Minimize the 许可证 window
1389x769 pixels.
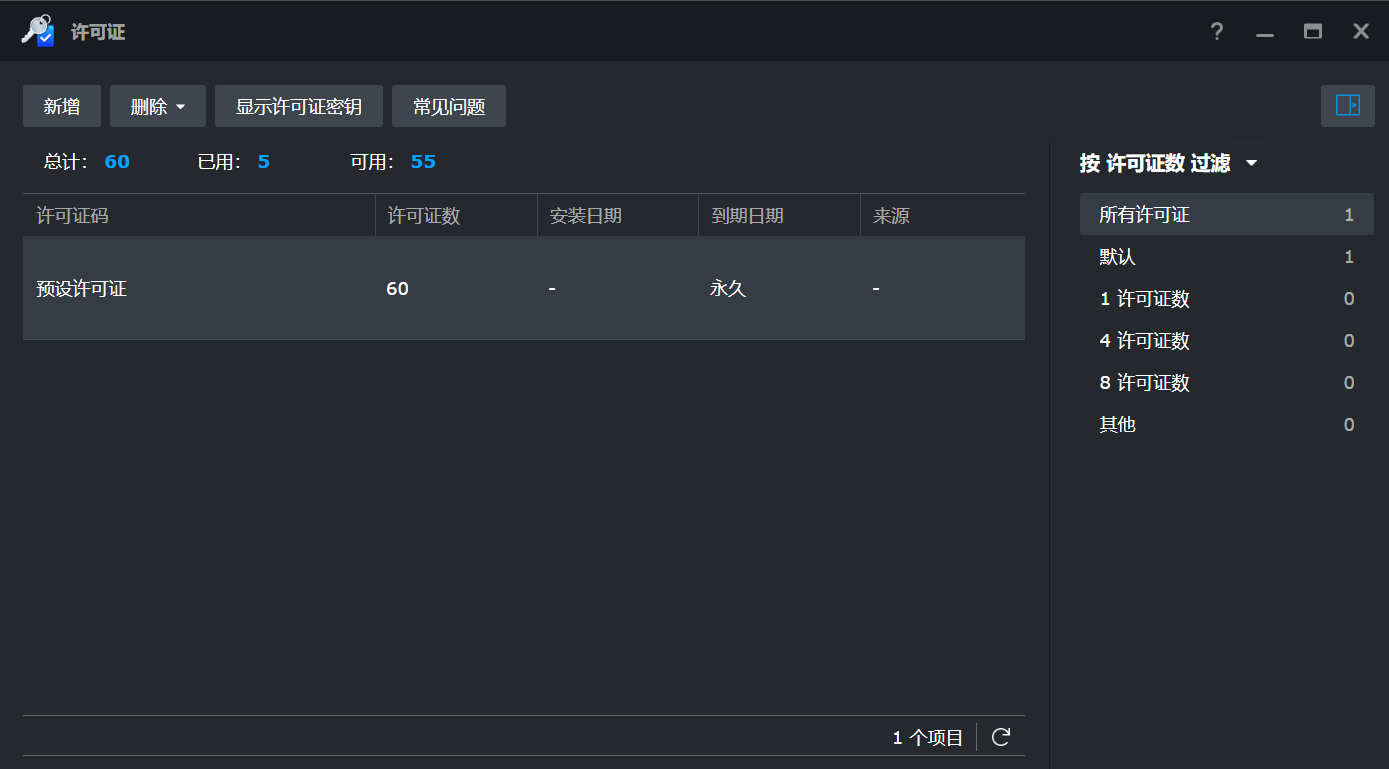tap(1265, 32)
